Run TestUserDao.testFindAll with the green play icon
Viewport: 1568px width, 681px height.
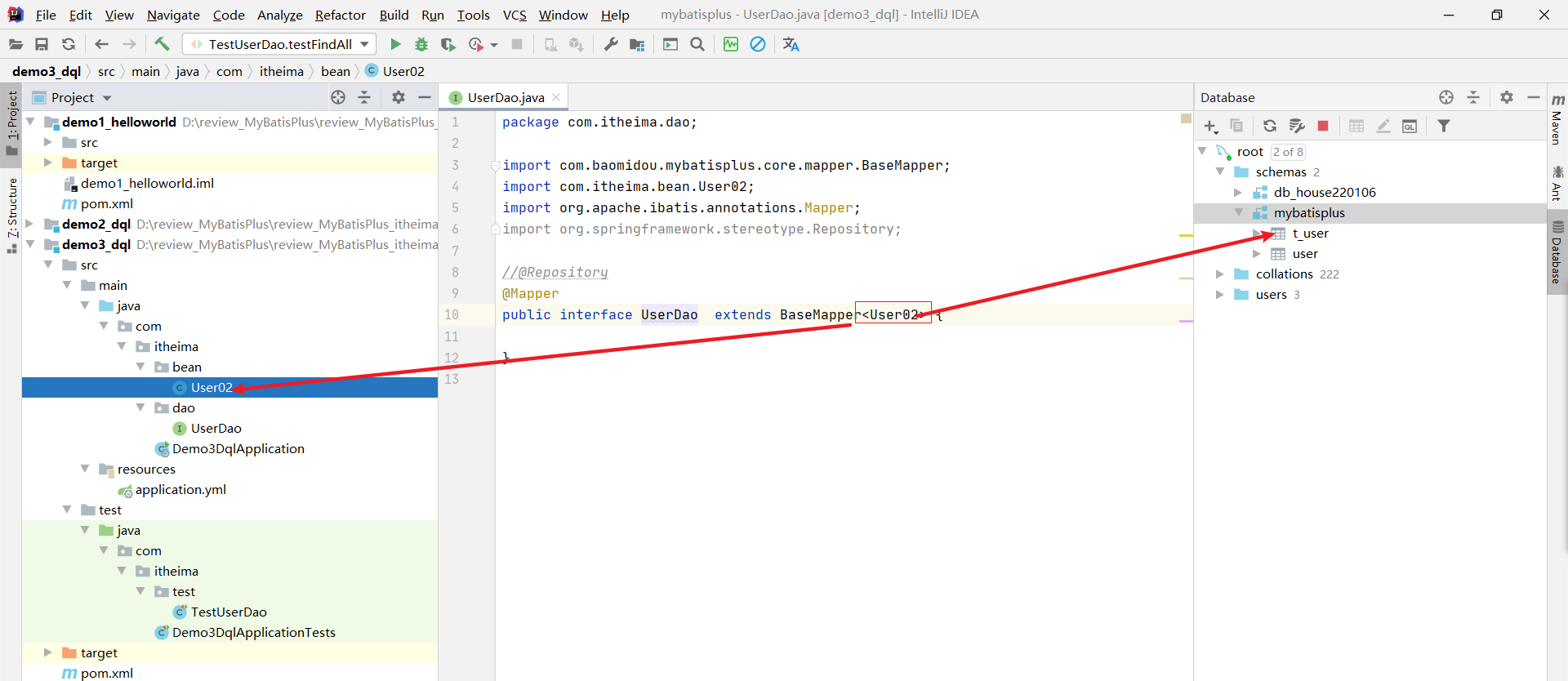[395, 44]
